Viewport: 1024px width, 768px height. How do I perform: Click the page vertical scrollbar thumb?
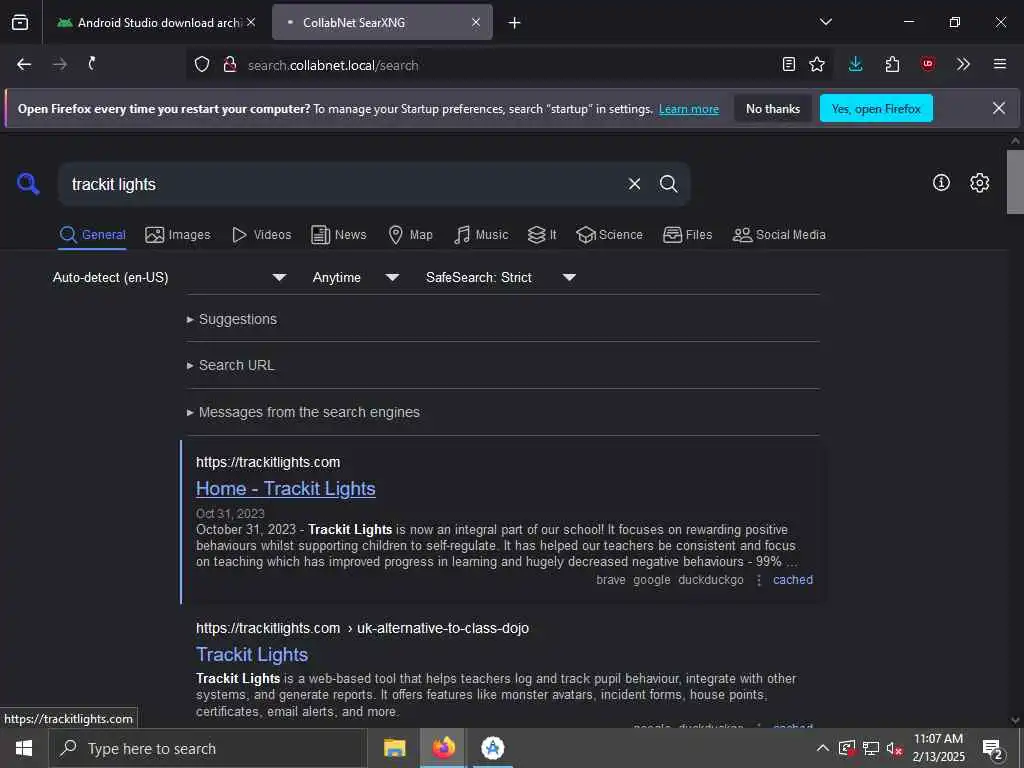coord(1015,182)
